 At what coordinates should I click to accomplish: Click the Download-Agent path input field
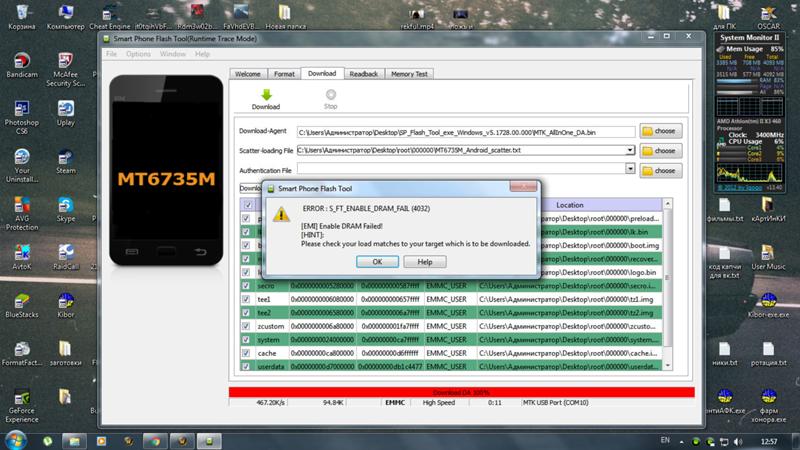coord(466,132)
